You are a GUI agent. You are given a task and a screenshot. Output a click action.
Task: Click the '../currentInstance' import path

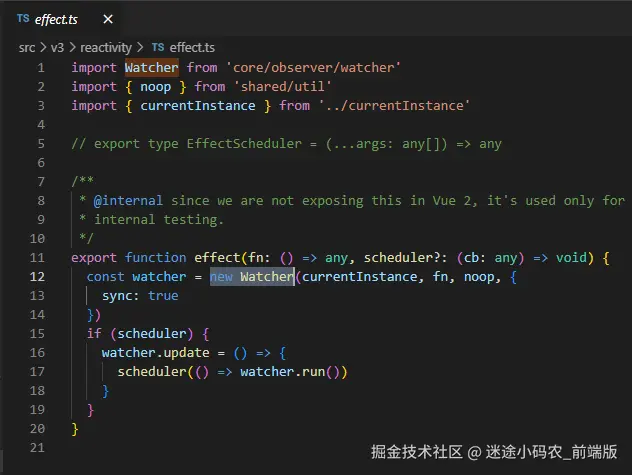click(394, 106)
